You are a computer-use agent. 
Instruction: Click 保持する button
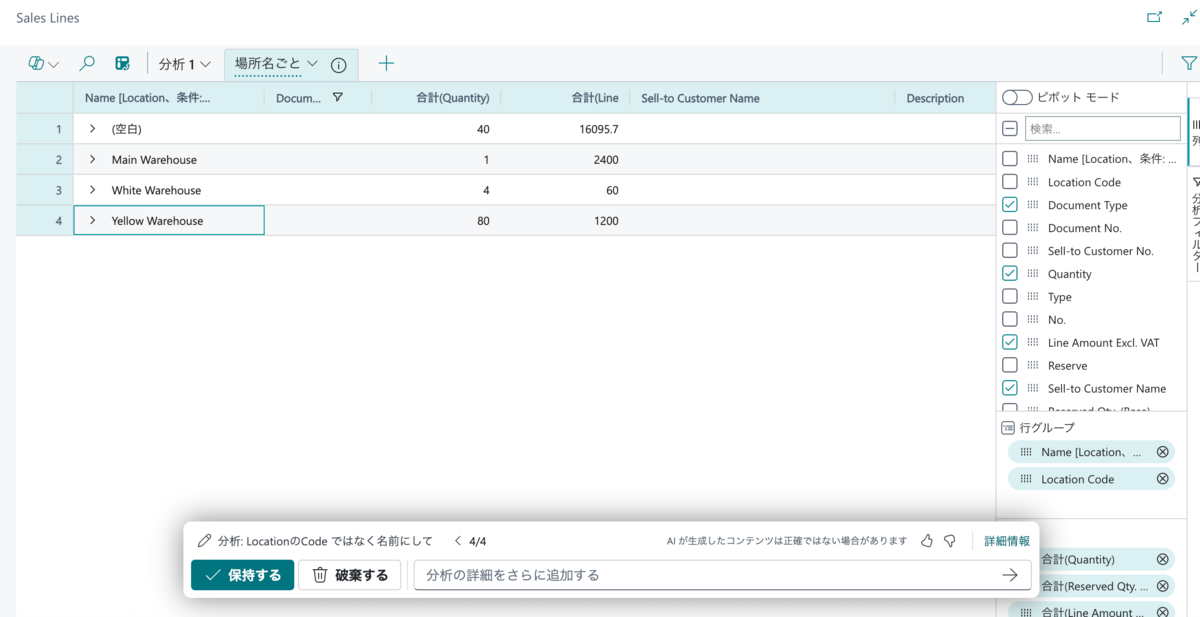243,575
